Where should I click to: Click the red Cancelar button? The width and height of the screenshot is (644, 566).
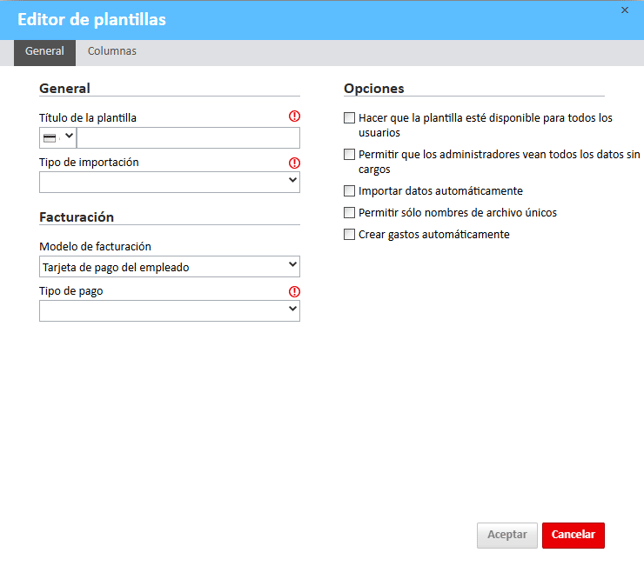(573, 535)
